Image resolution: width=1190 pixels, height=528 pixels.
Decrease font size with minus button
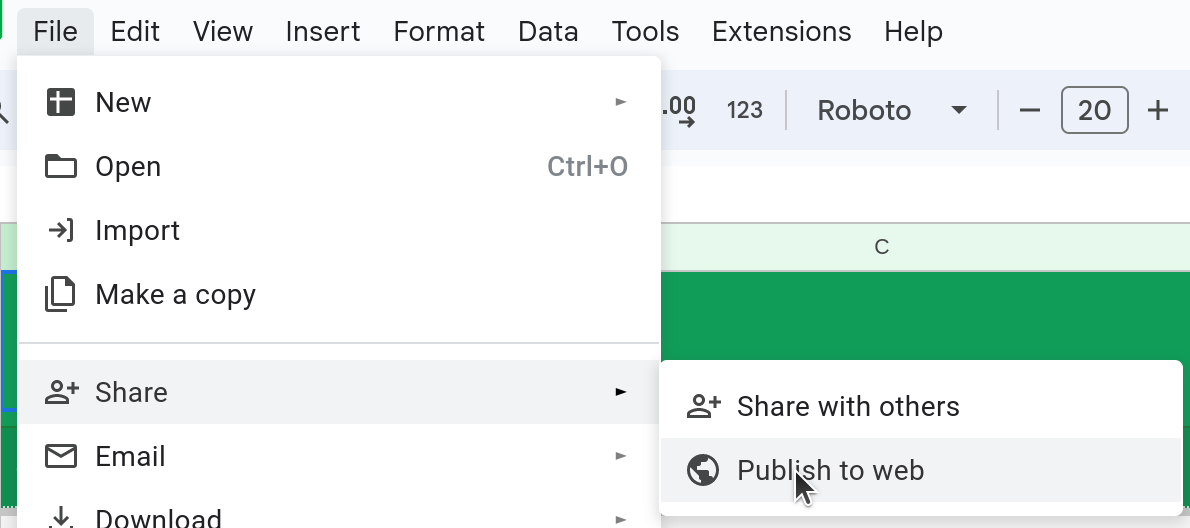point(1030,110)
